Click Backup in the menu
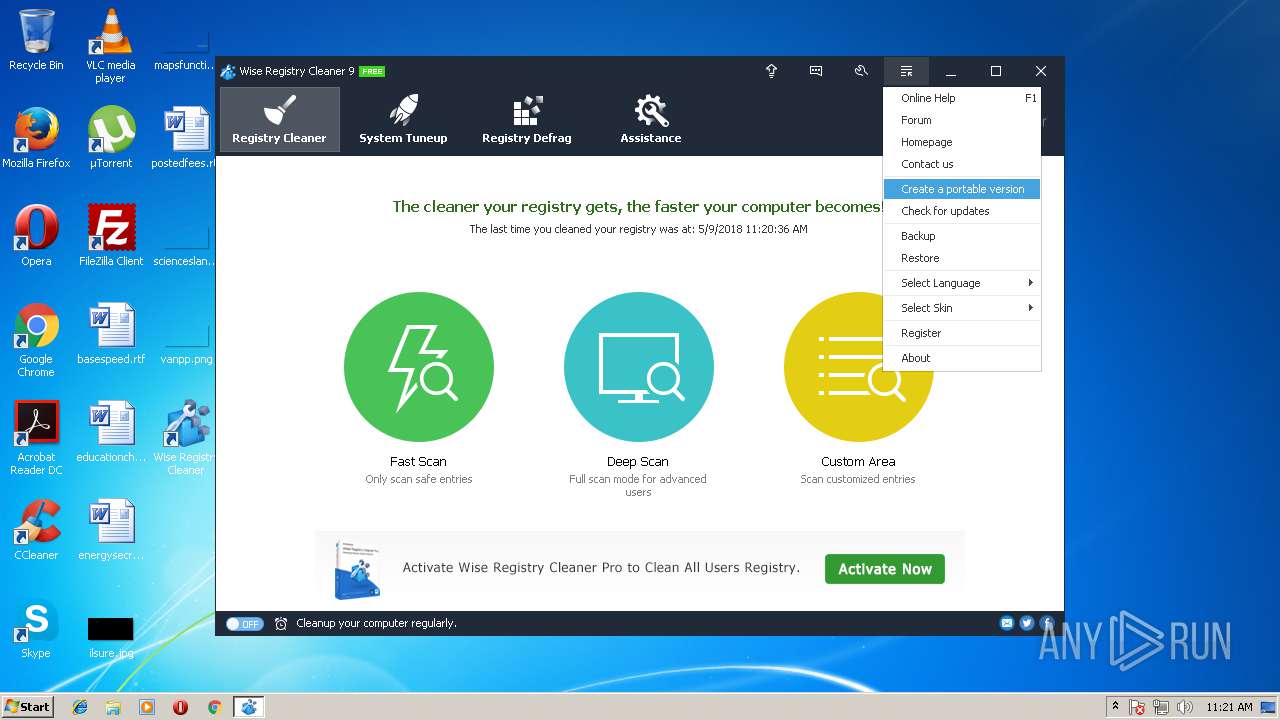This screenshot has width=1280, height=720. tap(962, 236)
